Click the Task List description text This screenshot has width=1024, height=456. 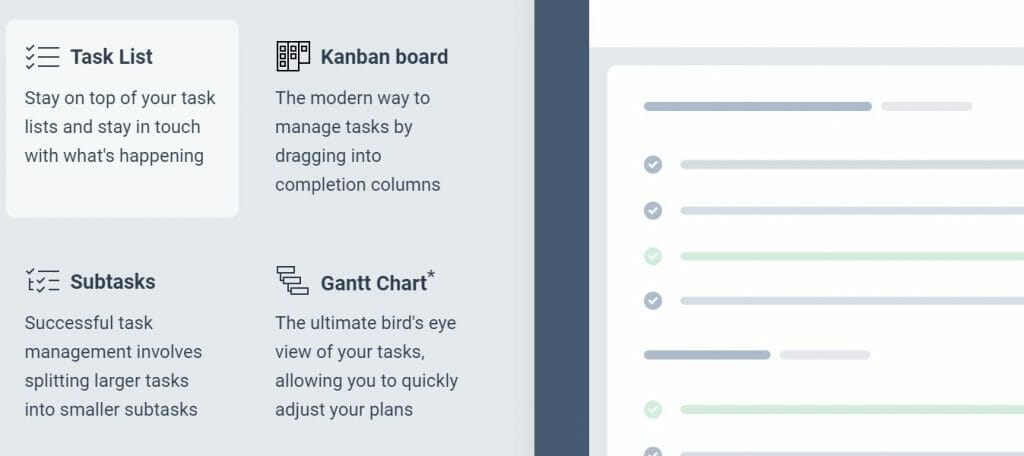click(120, 127)
